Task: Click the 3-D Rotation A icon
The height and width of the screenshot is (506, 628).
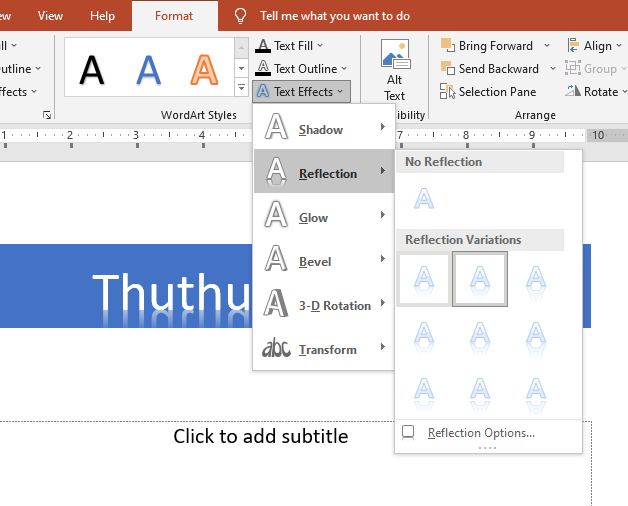Action: click(276, 303)
